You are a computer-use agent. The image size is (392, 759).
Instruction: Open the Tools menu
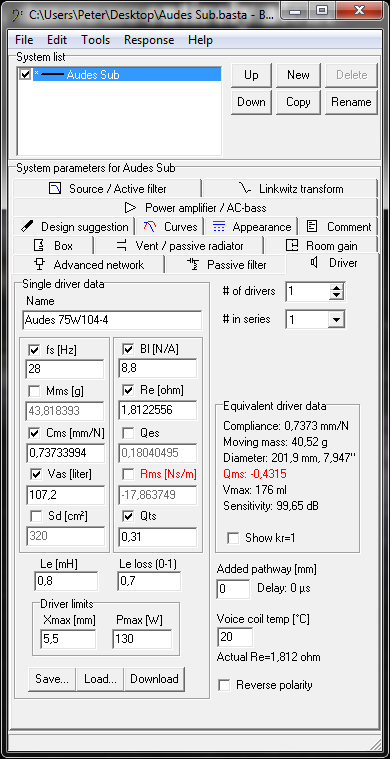point(95,40)
